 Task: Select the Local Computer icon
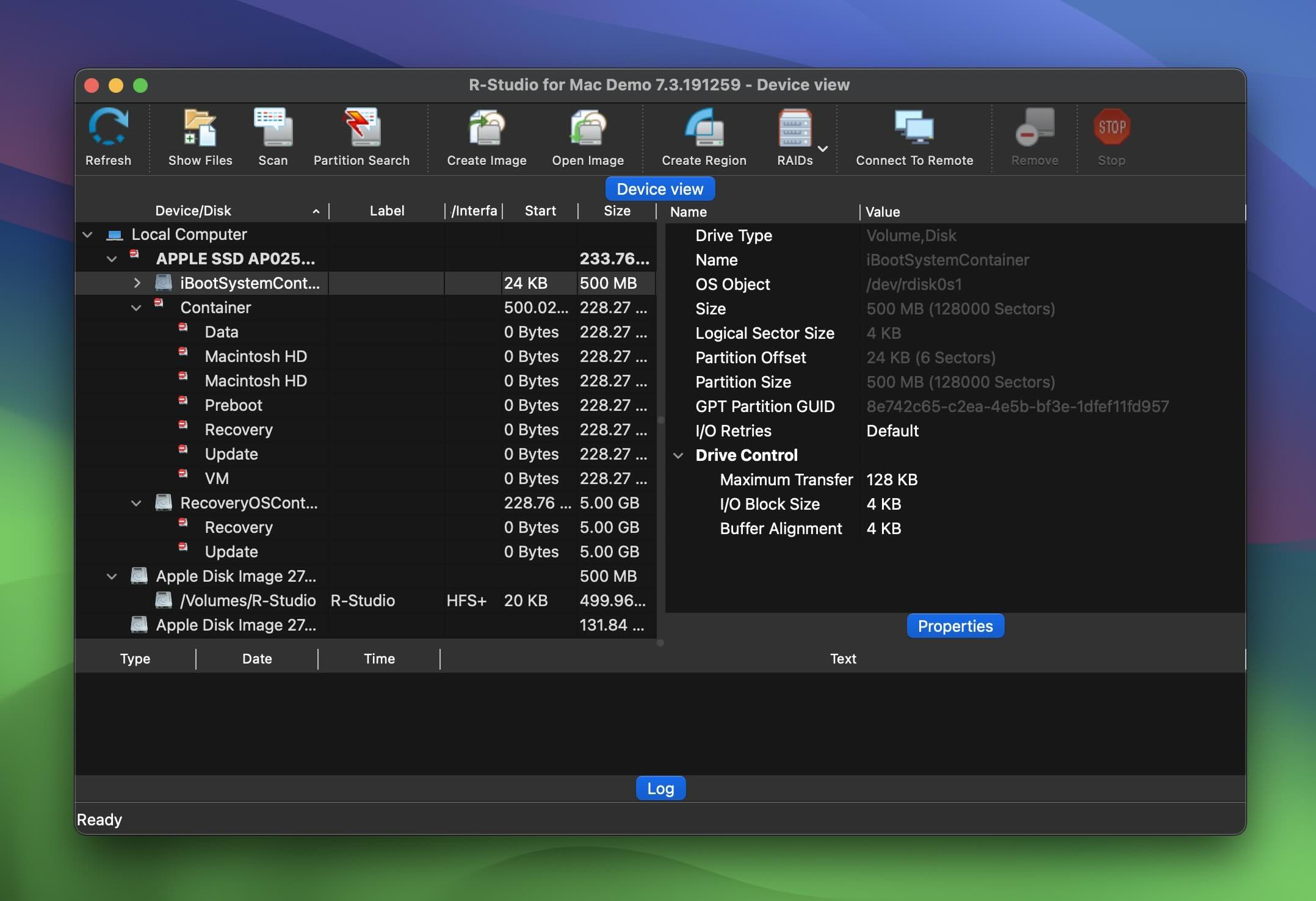pyautogui.click(x=114, y=235)
